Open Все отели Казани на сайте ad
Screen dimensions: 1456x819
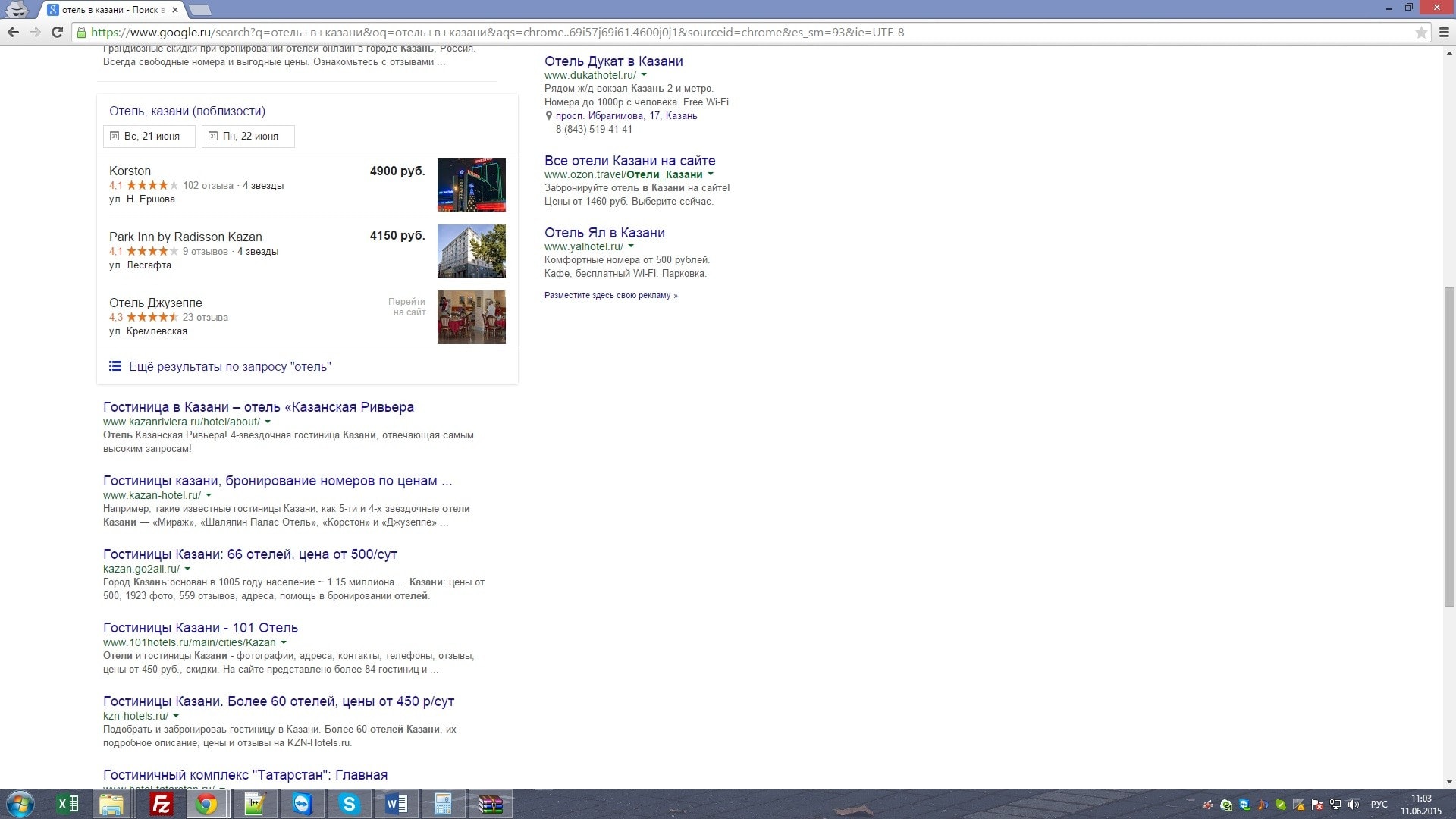[630, 161]
